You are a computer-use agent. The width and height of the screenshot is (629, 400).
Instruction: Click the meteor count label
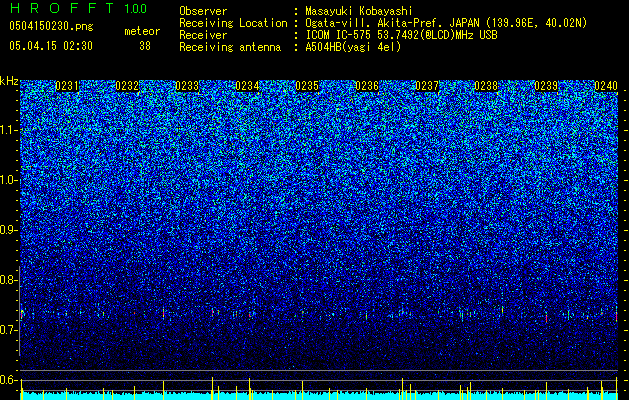pyautogui.click(x=142, y=31)
